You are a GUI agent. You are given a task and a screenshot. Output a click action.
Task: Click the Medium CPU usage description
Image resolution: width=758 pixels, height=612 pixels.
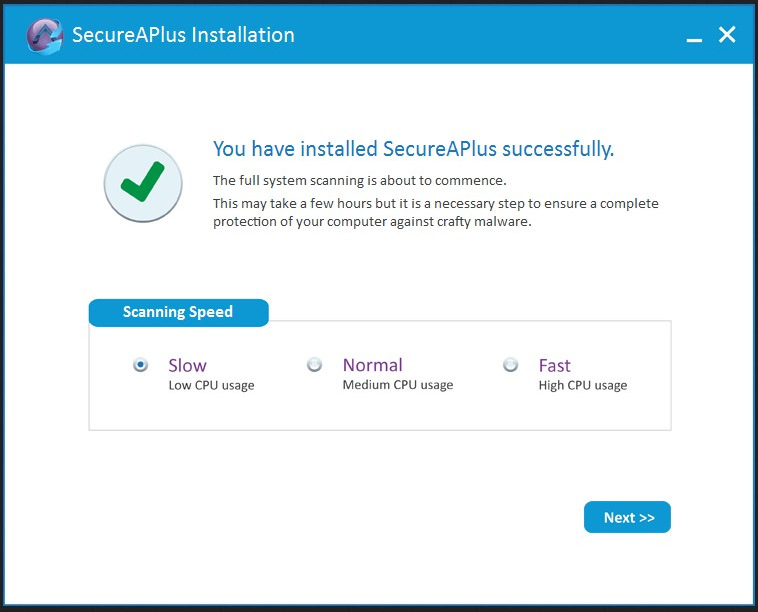398,385
